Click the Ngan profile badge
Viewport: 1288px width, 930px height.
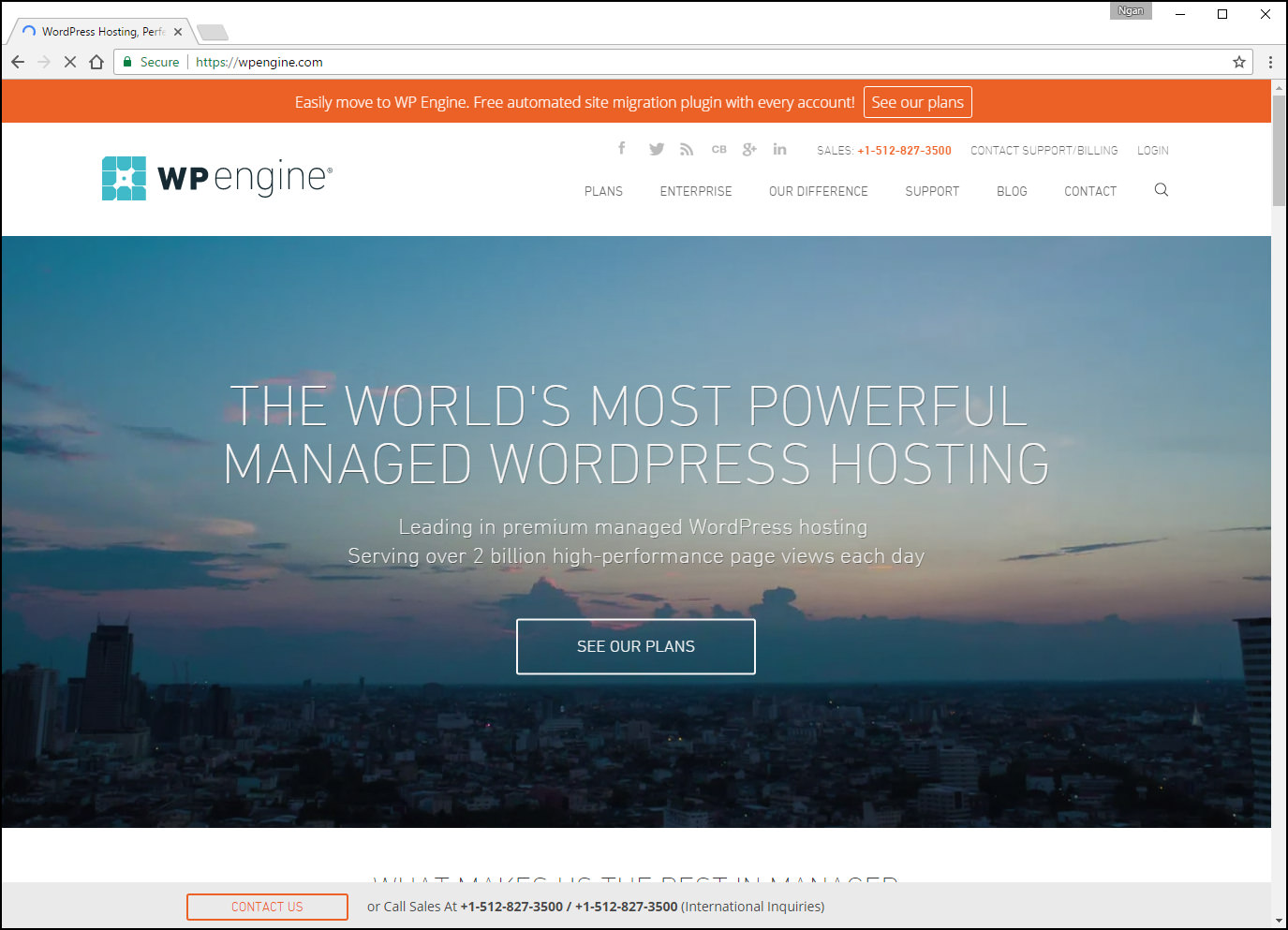1131,10
